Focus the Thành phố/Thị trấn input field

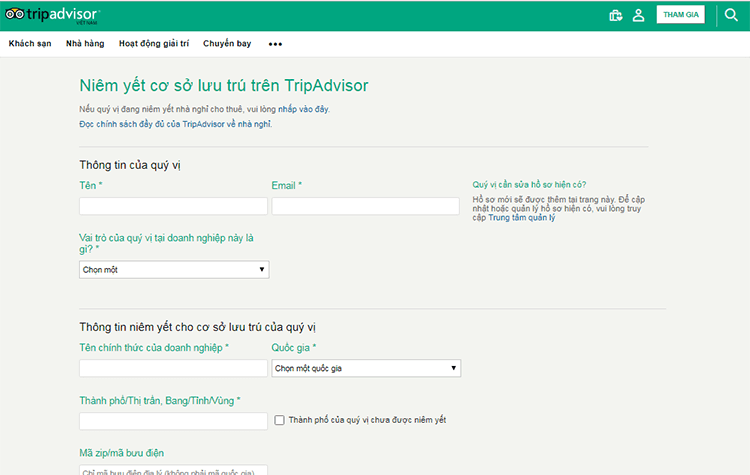pos(173,421)
